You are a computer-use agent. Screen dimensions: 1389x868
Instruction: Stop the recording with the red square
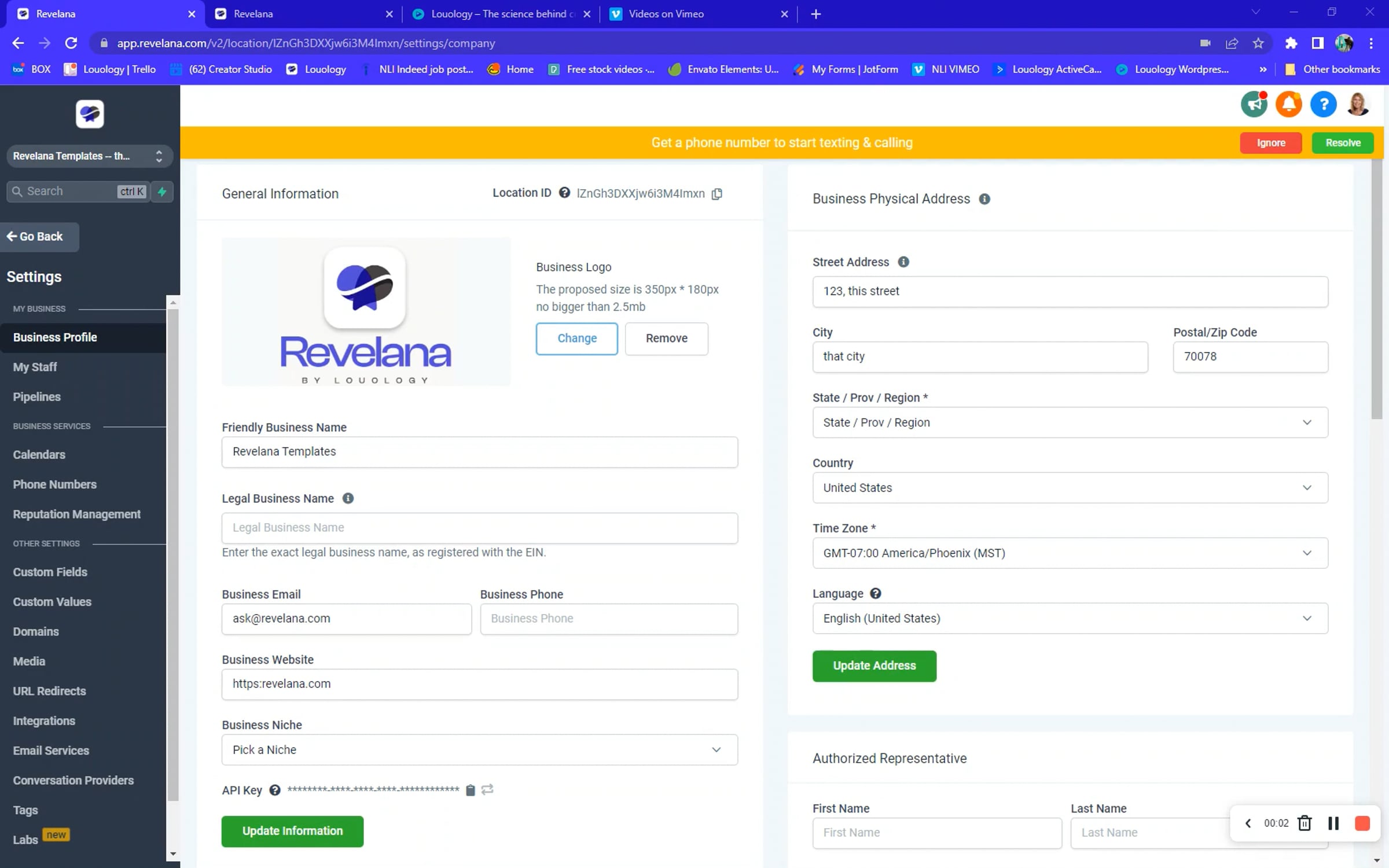[x=1362, y=823]
